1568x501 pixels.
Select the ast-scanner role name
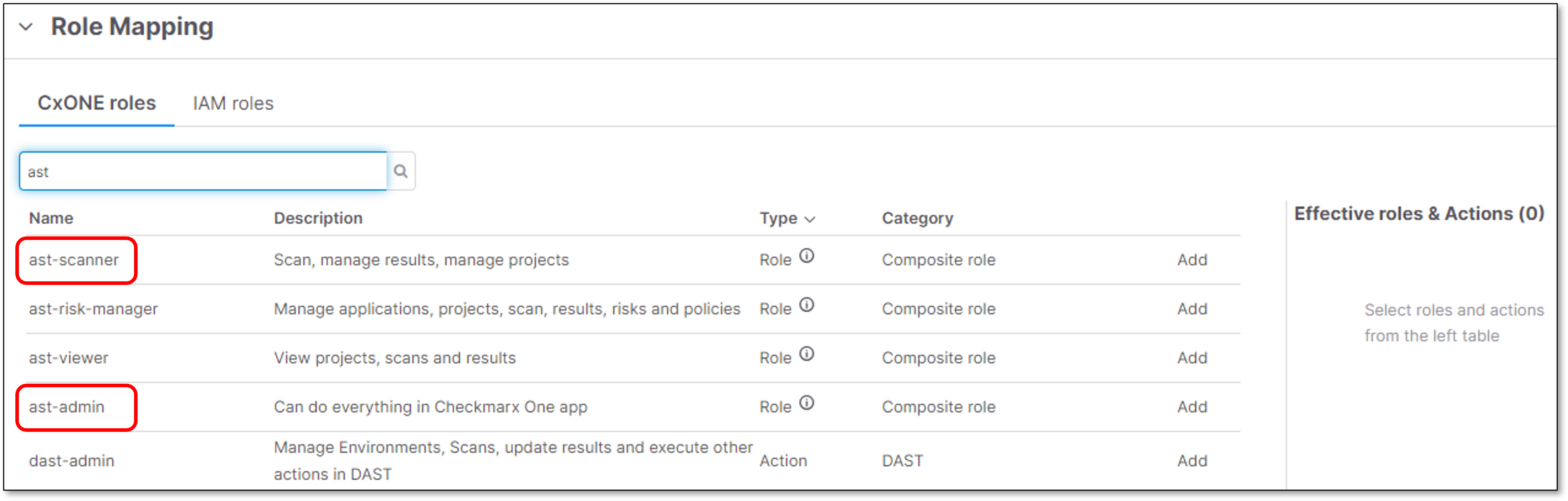coord(74,260)
